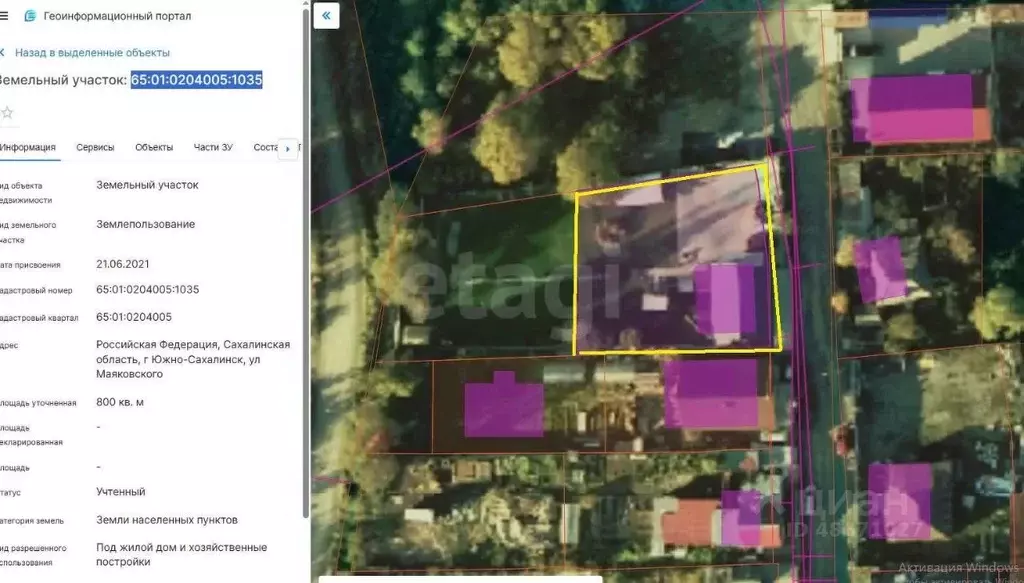Add land plot to favorites with star
Screen dimensions: 1024x583
[x=7, y=112]
